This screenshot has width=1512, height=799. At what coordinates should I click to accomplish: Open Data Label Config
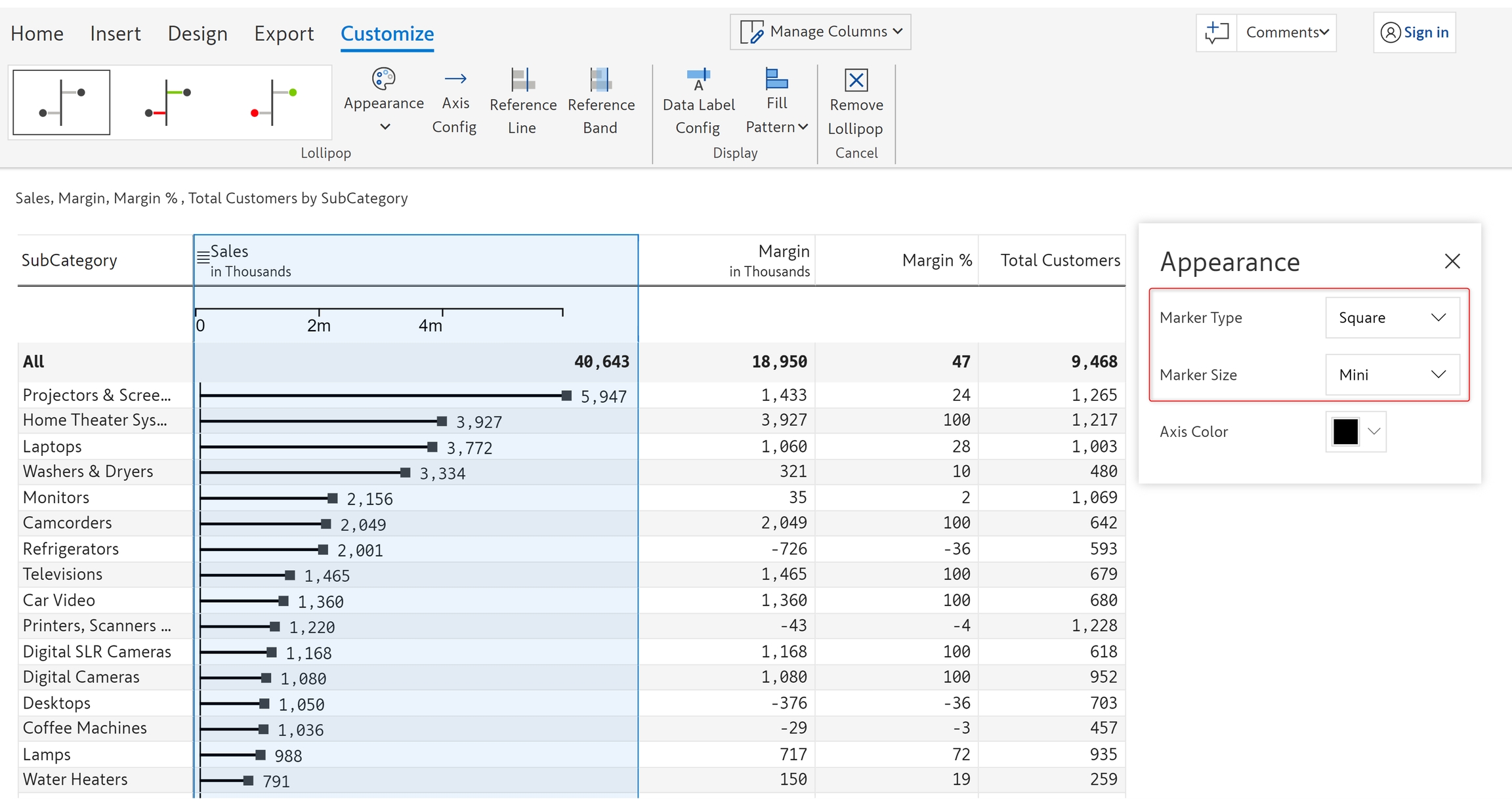click(x=698, y=102)
